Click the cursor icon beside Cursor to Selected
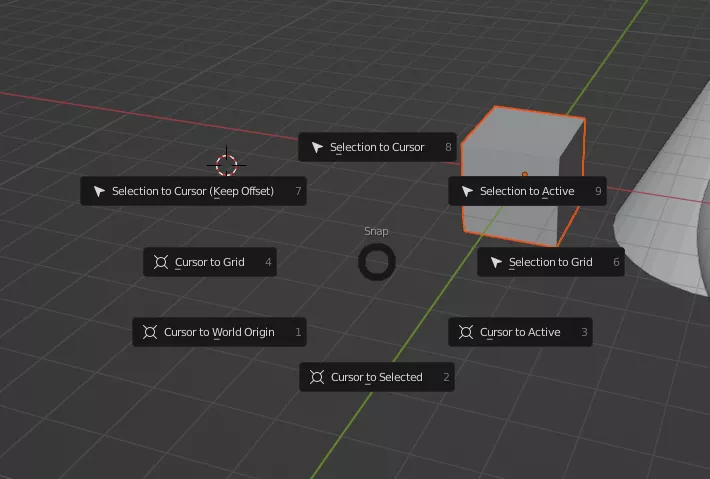 317,377
